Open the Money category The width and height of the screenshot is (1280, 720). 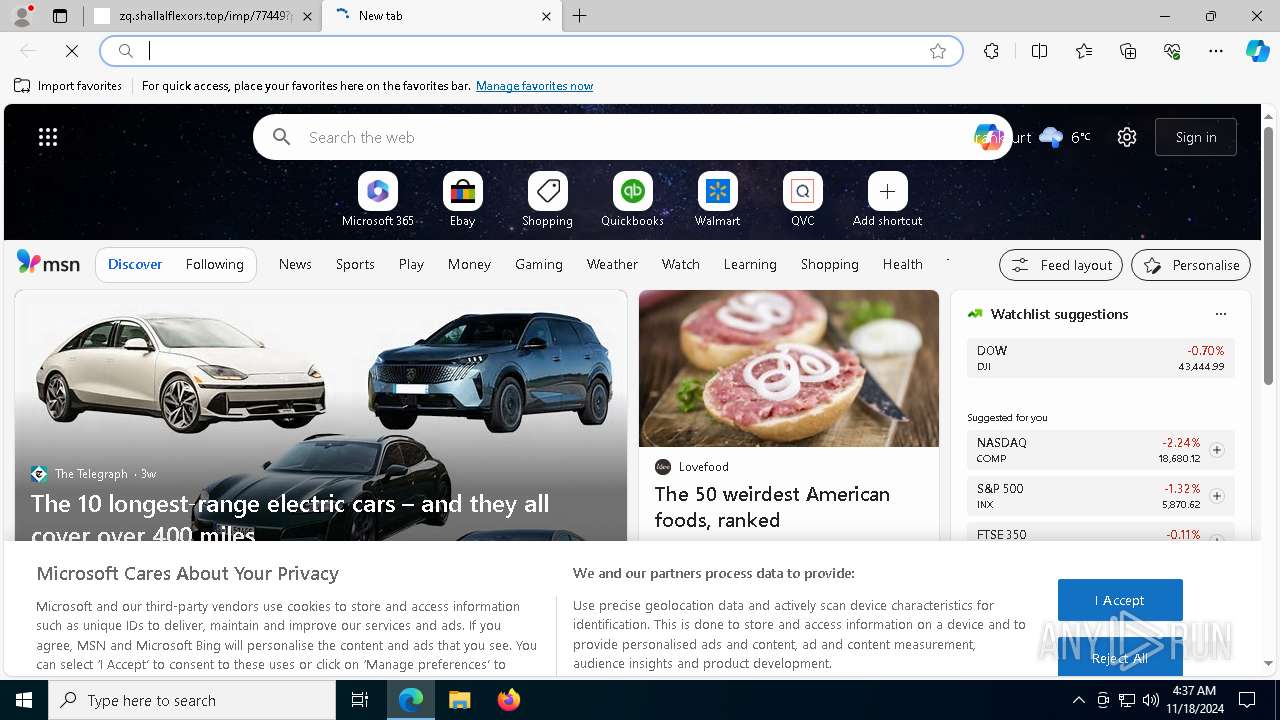click(x=469, y=264)
